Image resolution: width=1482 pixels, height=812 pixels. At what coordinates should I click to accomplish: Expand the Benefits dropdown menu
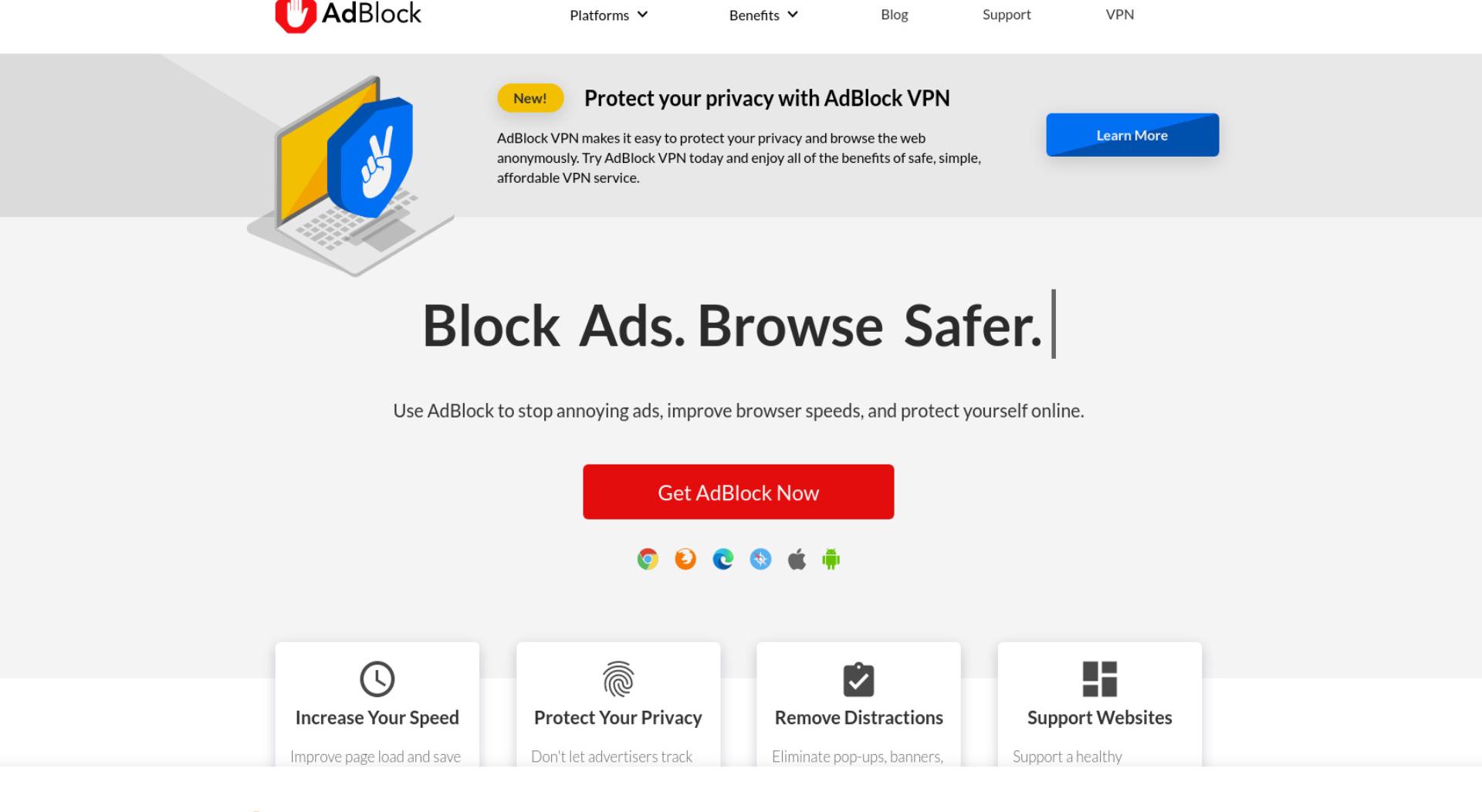click(763, 15)
